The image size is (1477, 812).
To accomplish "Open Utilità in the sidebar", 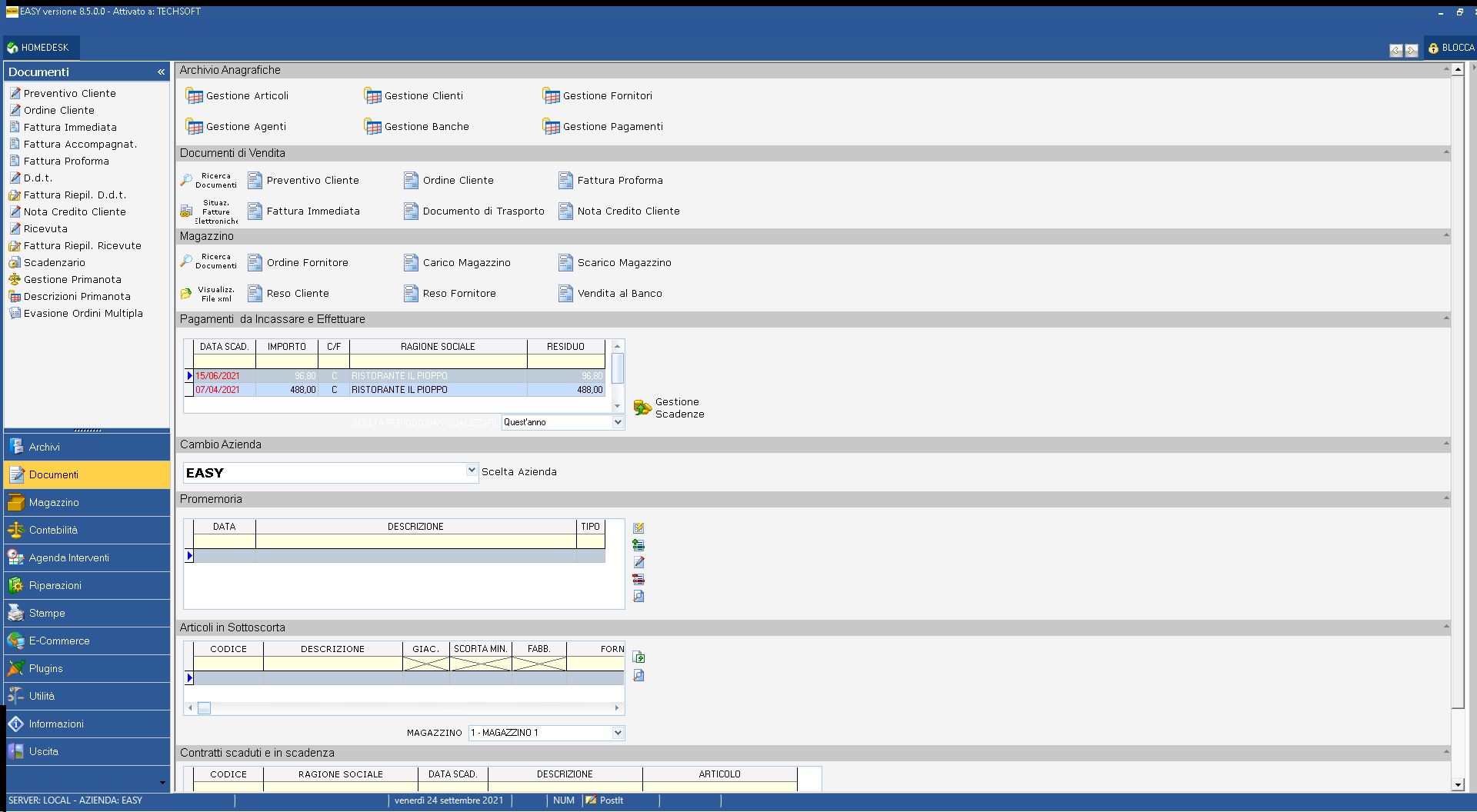I will pyautogui.click(x=87, y=696).
